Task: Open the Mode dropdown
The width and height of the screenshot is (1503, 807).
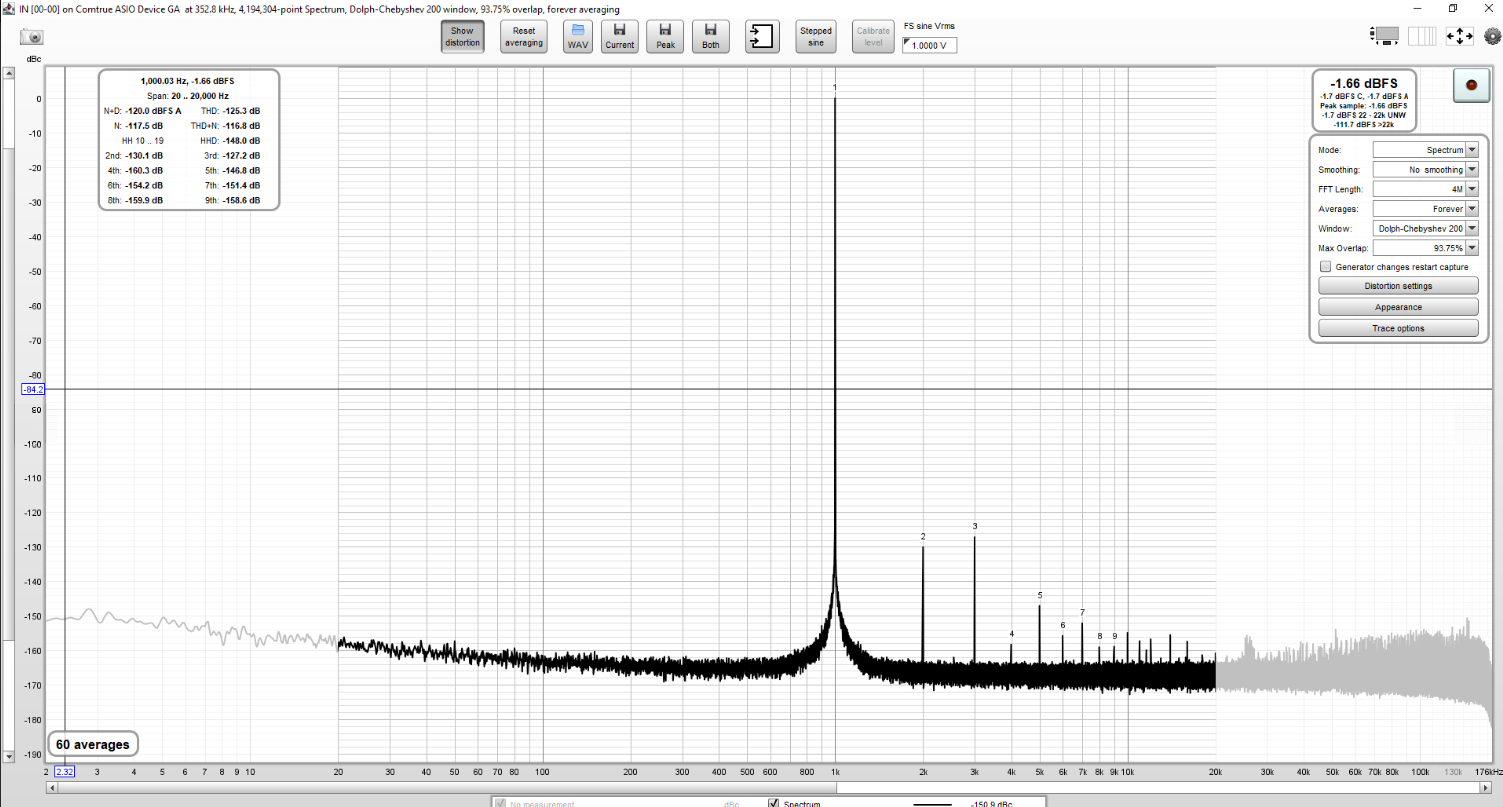Action: [1425, 150]
